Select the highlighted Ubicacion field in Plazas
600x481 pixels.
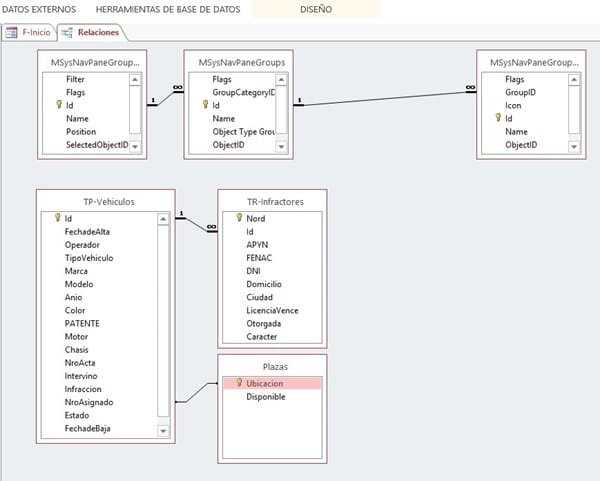[265, 383]
